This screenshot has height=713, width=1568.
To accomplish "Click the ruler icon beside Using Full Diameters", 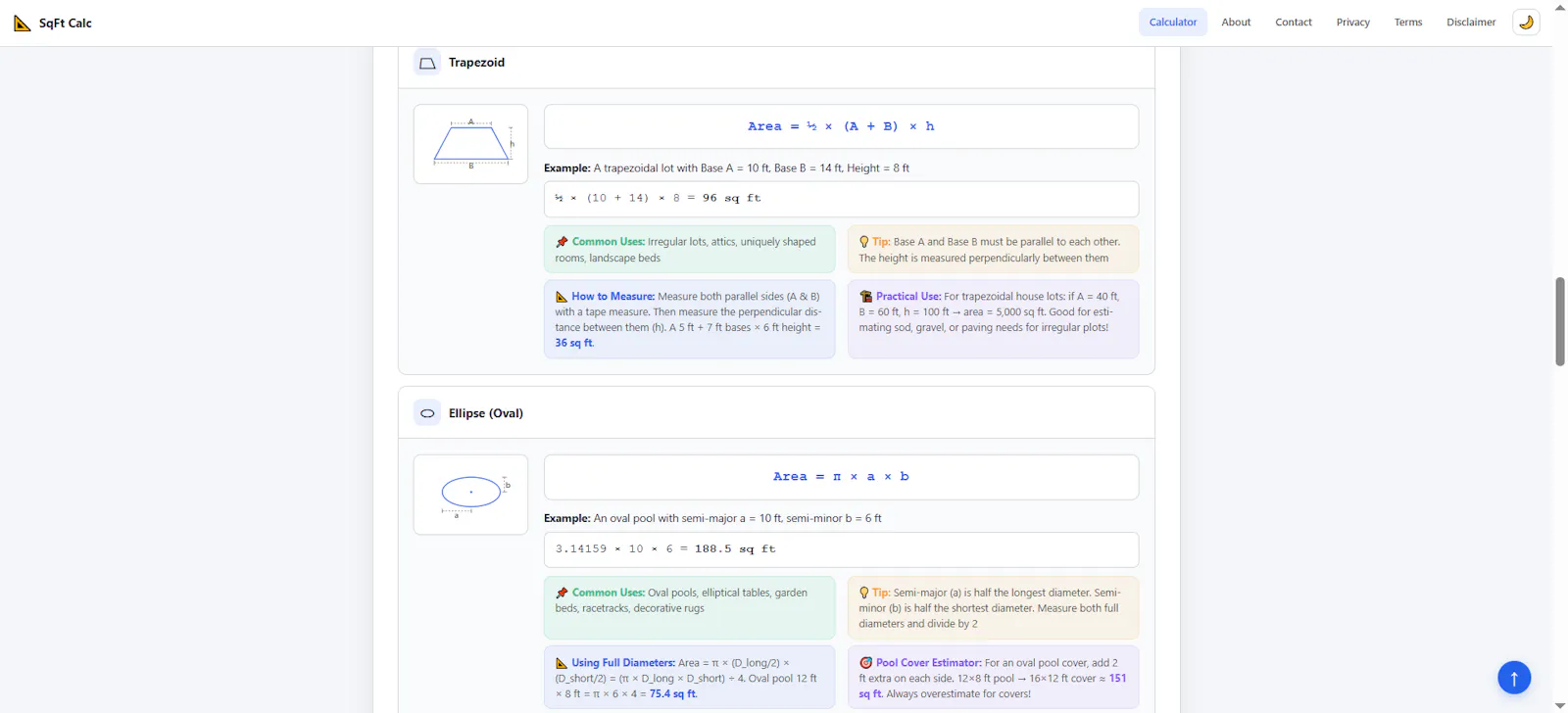I will (562, 663).
